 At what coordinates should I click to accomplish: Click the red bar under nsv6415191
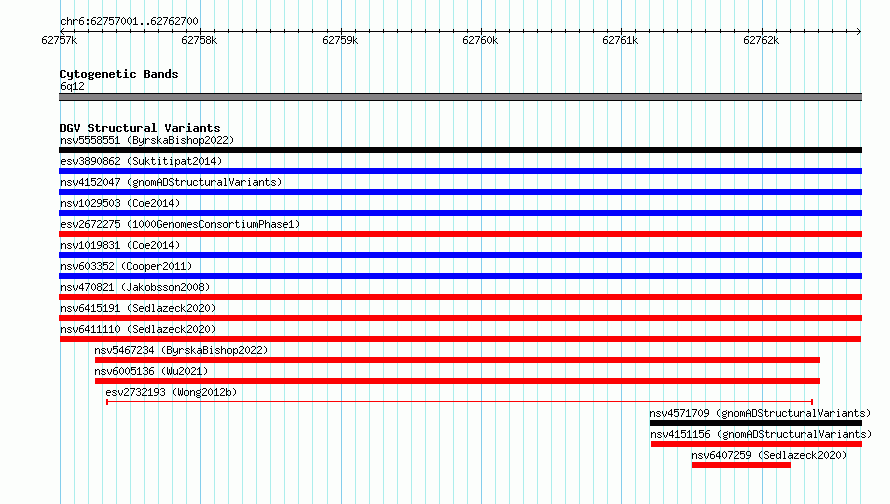pyautogui.click(x=460, y=318)
